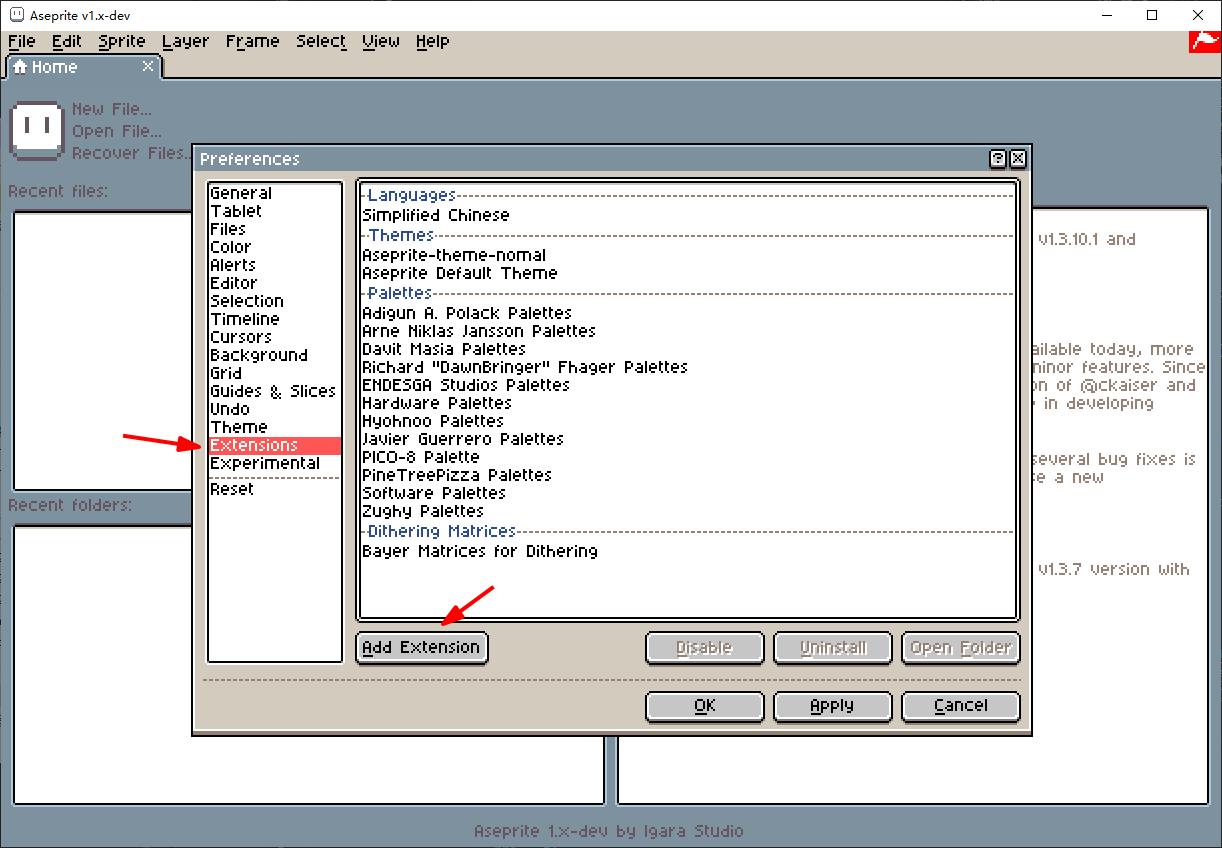Open the Background preferences section
Viewport: 1222px width, 848px height.
pos(275,355)
